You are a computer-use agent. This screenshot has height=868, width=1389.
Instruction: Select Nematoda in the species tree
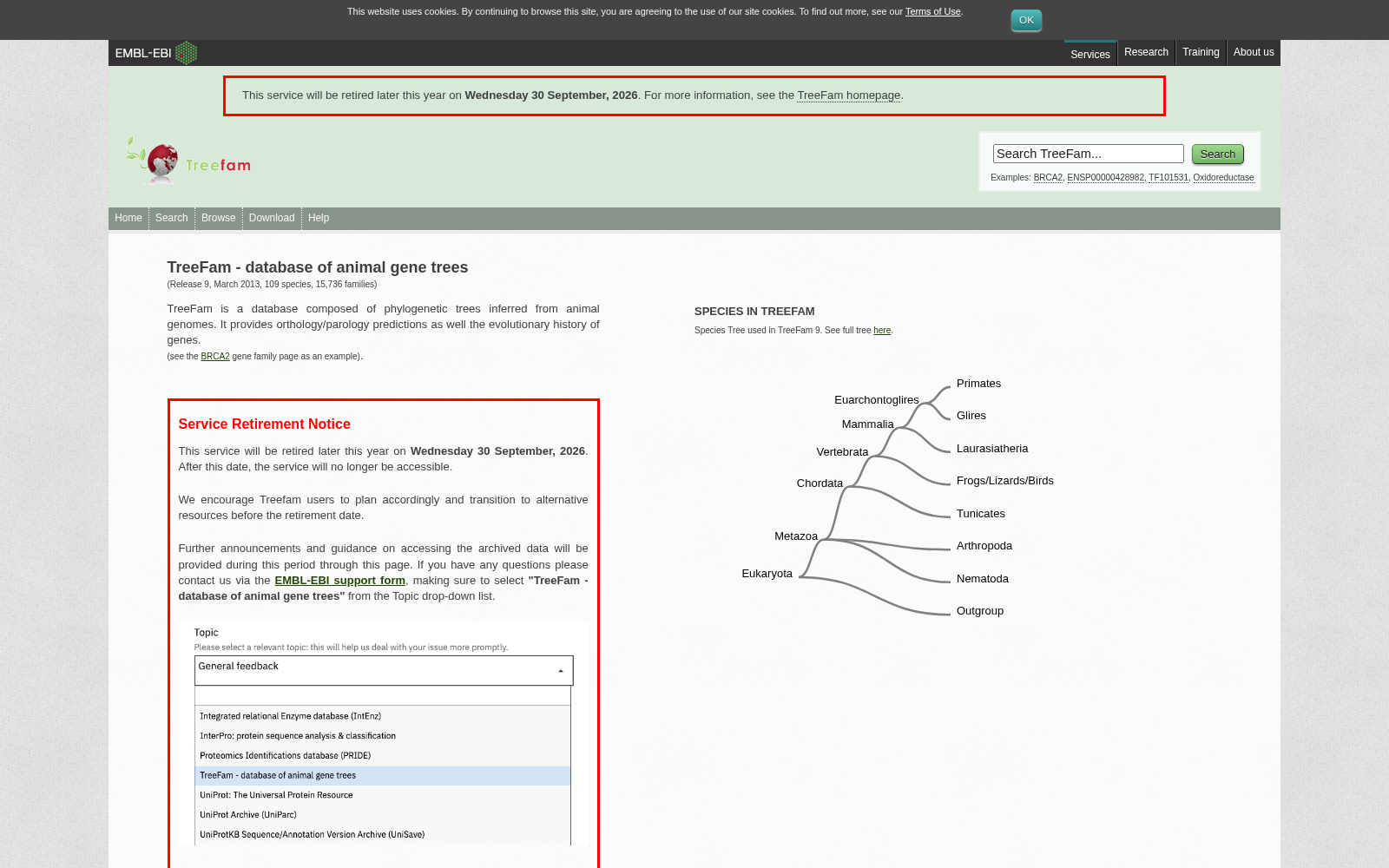tap(983, 579)
